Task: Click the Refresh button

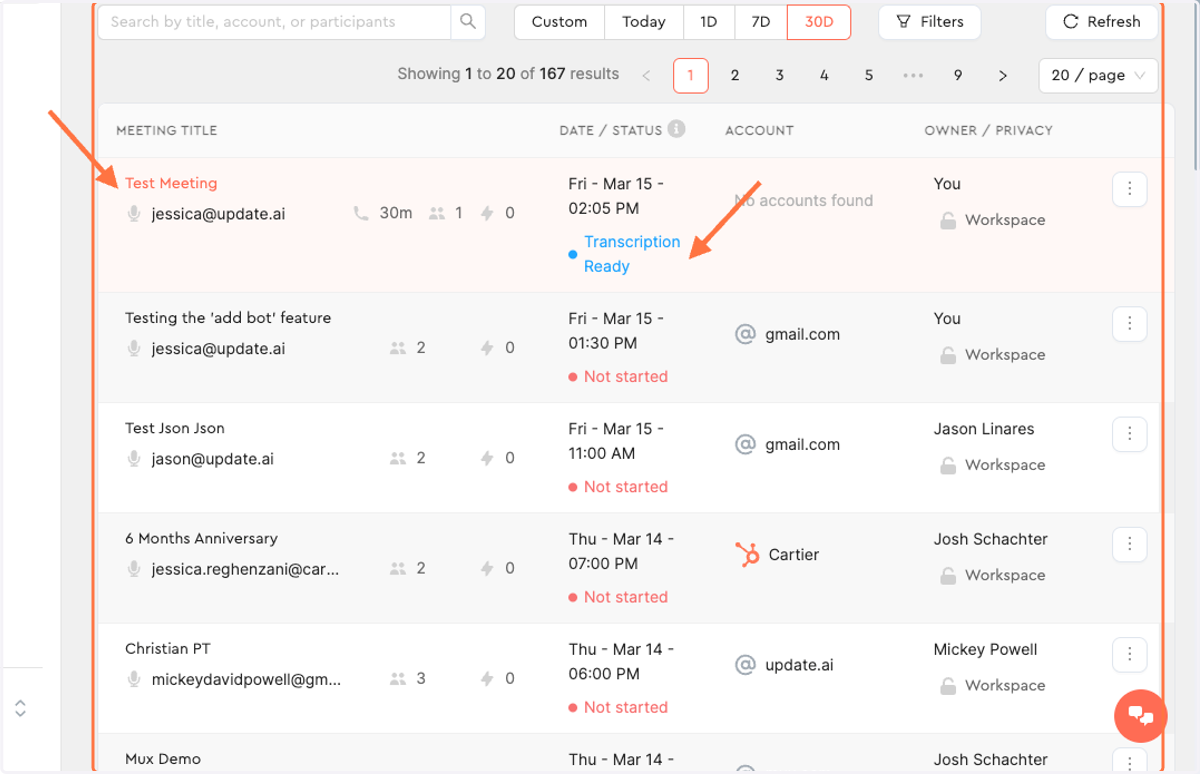Action: [1102, 22]
